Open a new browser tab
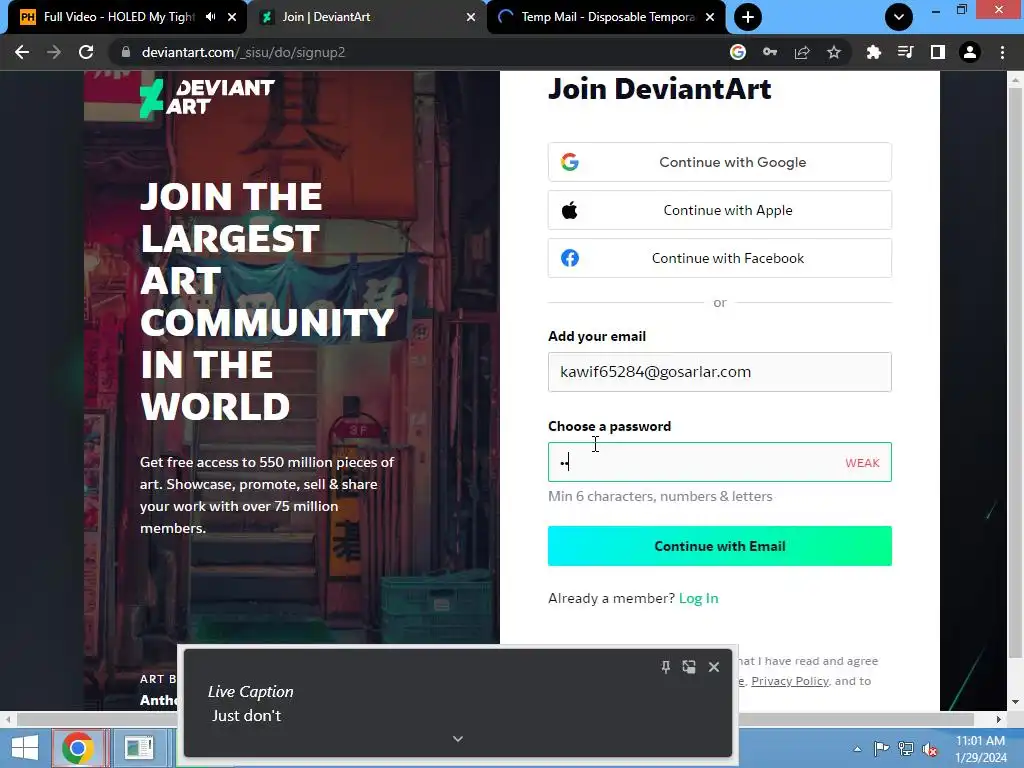1024x768 pixels. coord(748,17)
